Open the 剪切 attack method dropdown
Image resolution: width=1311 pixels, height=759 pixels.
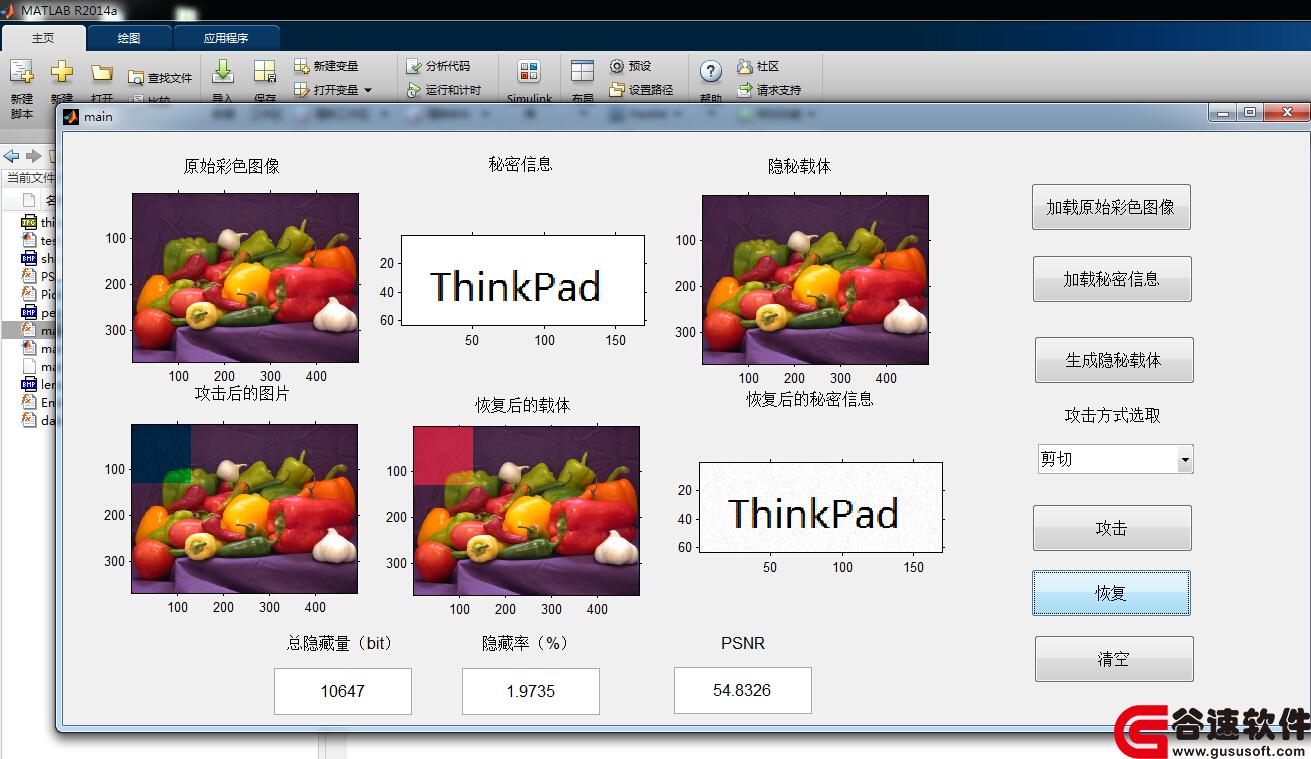tap(1116, 459)
